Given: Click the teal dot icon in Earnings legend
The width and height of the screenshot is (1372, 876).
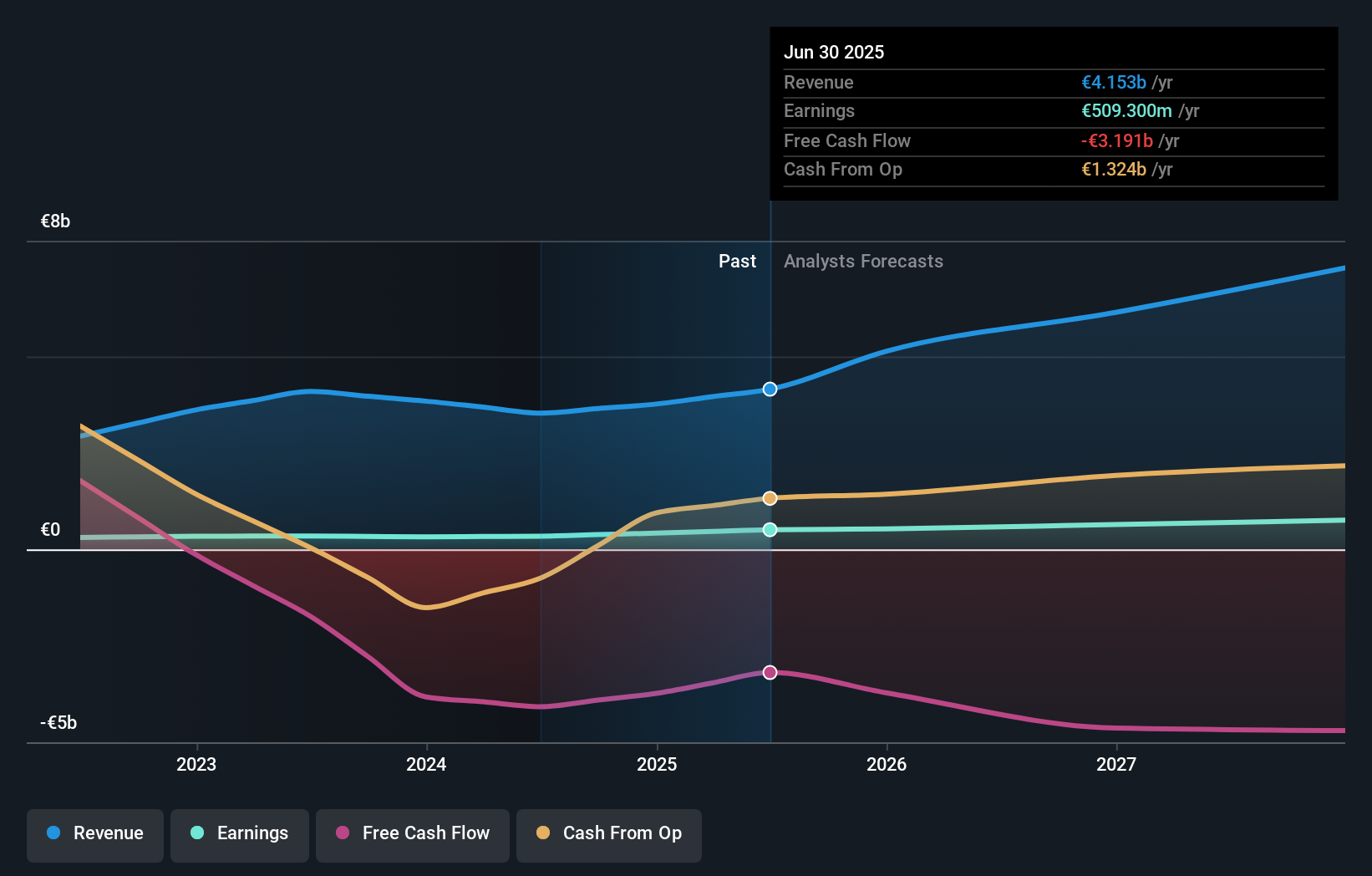Looking at the screenshot, I should [x=196, y=833].
